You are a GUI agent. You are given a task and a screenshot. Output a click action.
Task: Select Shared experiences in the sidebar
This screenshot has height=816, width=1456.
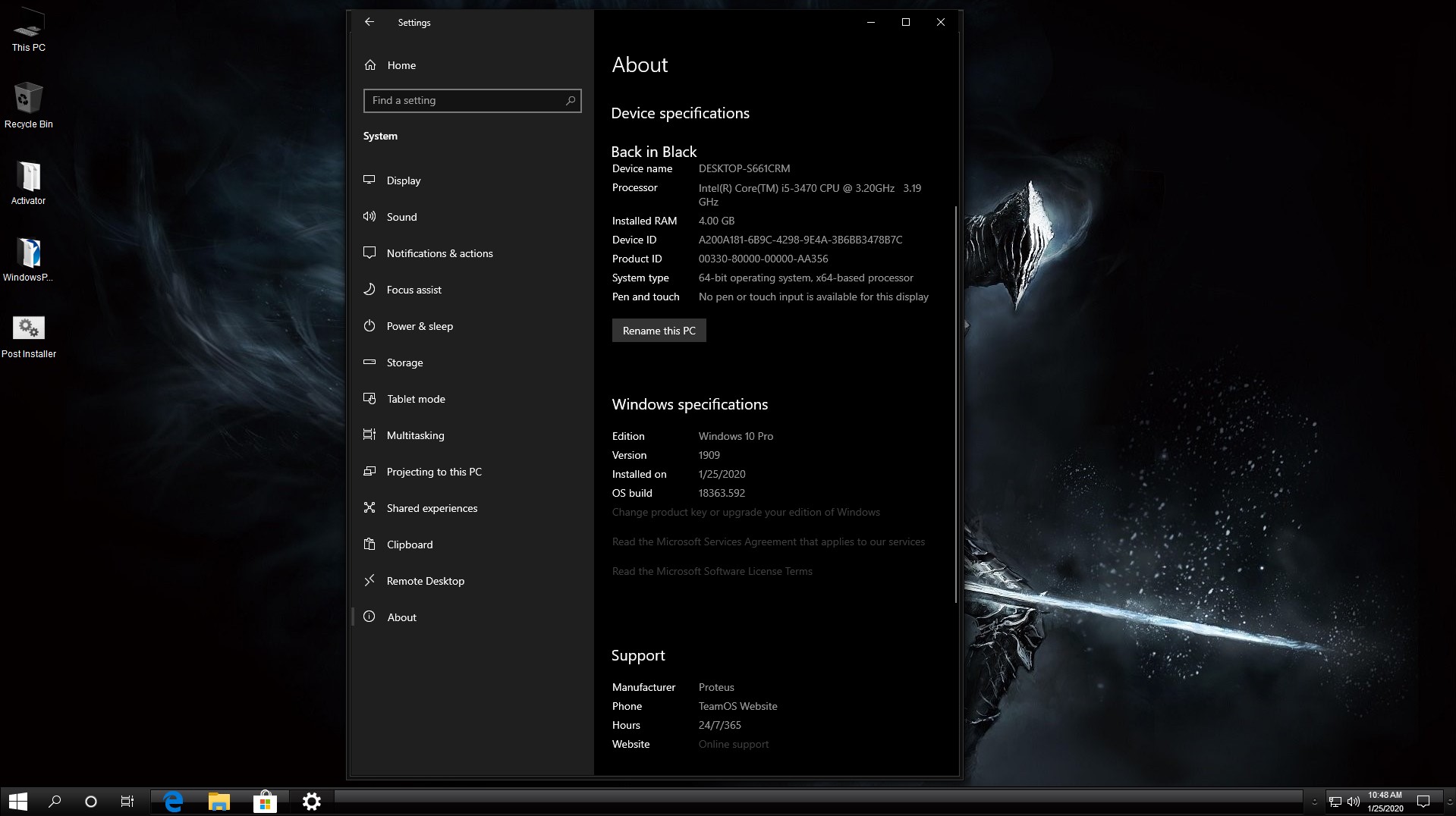point(472,508)
